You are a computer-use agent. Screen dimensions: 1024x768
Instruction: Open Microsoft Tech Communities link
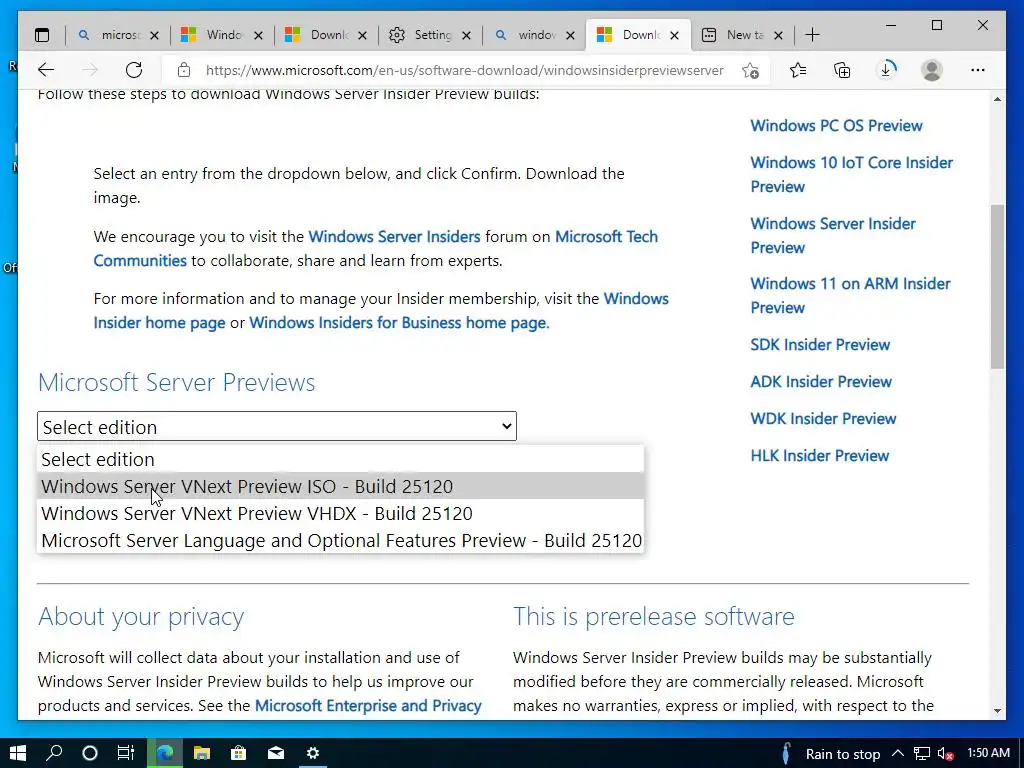[x=606, y=236]
